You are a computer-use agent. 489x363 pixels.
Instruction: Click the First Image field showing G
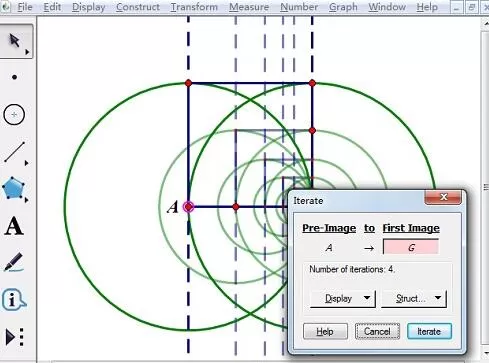pos(411,247)
